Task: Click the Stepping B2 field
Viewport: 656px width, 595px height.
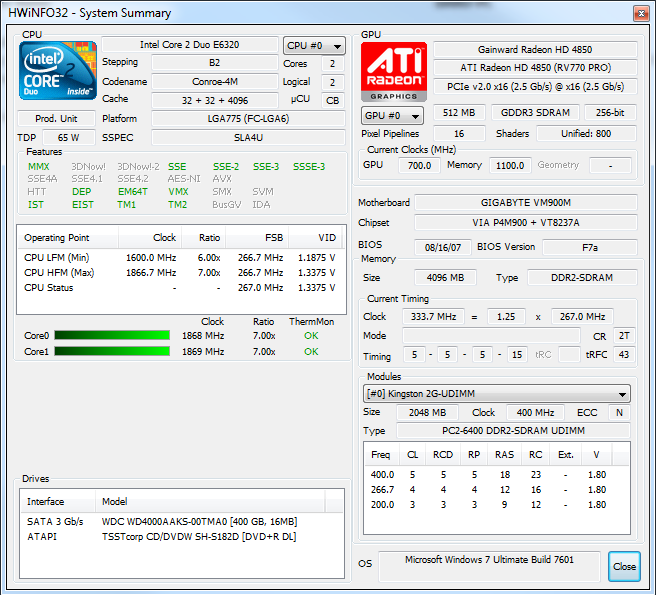Action: 215,63
